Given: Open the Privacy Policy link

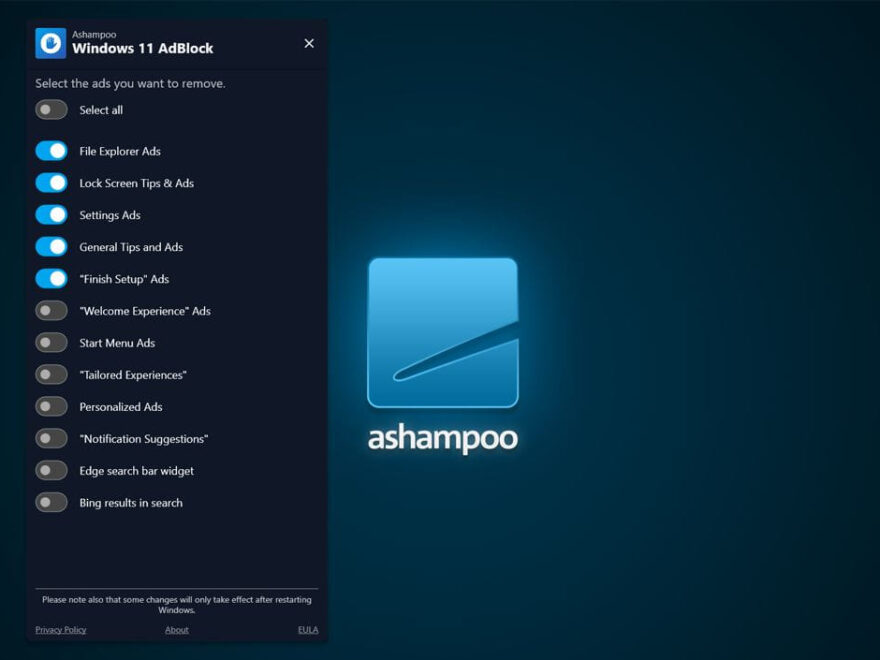Looking at the screenshot, I should click(61, 630).
